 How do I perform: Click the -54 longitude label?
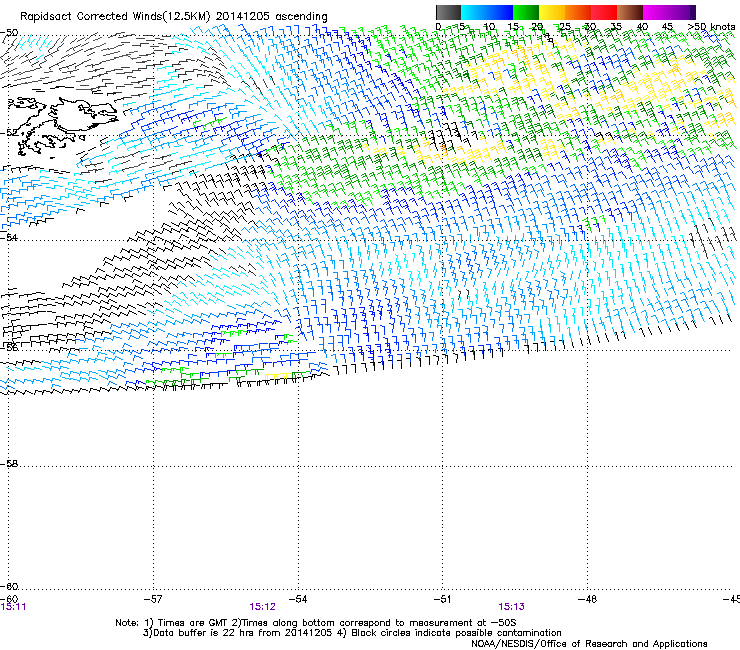[x=298, y=599]
